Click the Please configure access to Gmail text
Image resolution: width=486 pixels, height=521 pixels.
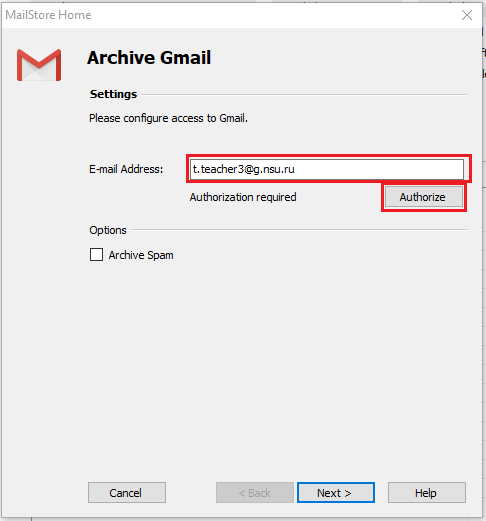point(168,118)
